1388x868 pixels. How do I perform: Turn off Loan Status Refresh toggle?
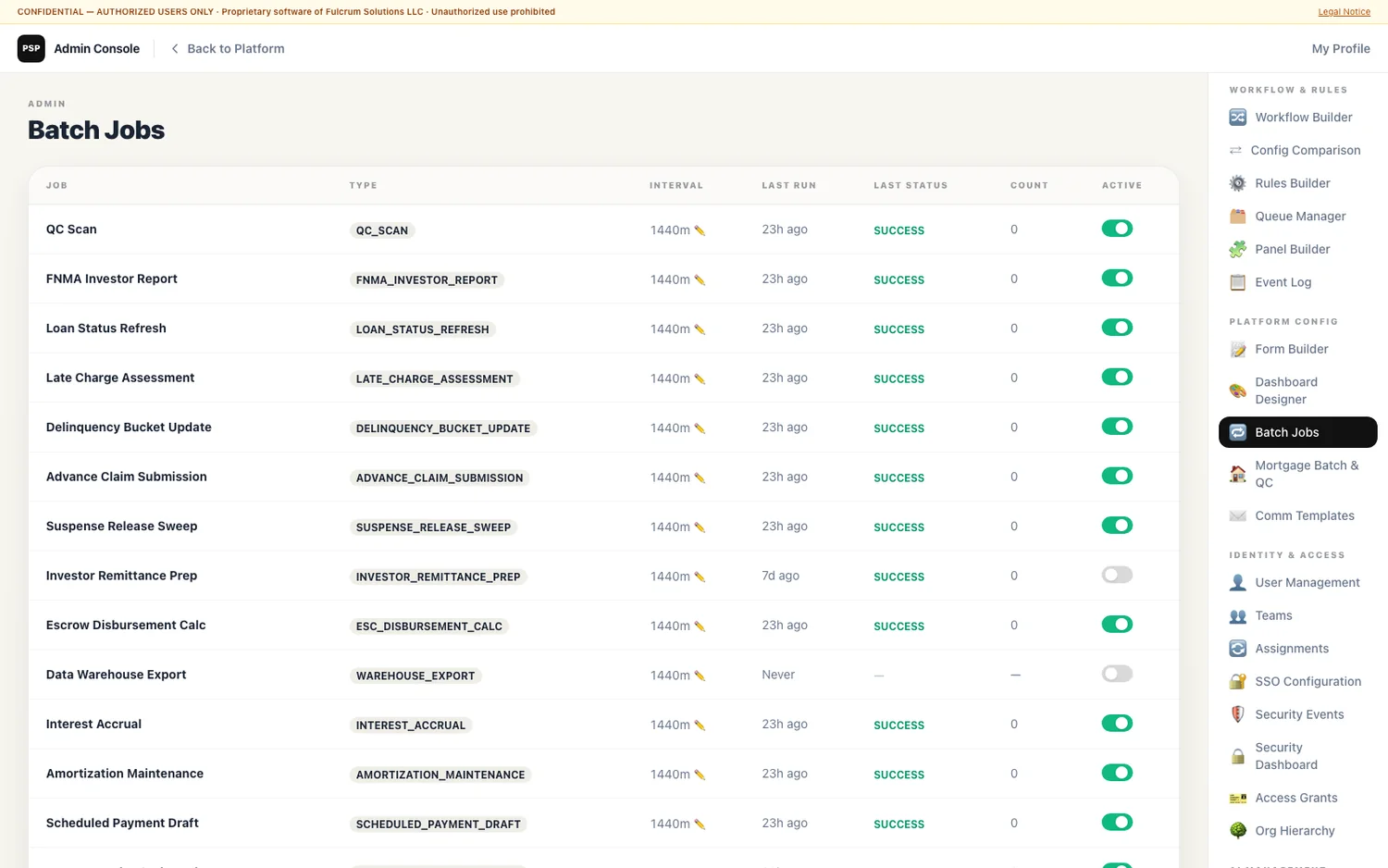tap(1117, 328)
